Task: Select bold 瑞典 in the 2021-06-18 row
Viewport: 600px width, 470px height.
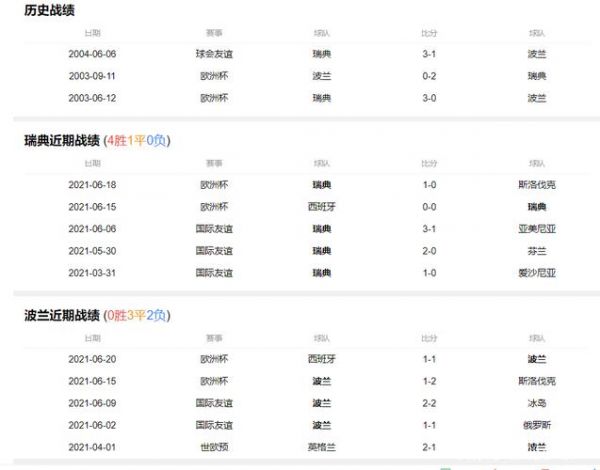Action: [x=322, y=185]
